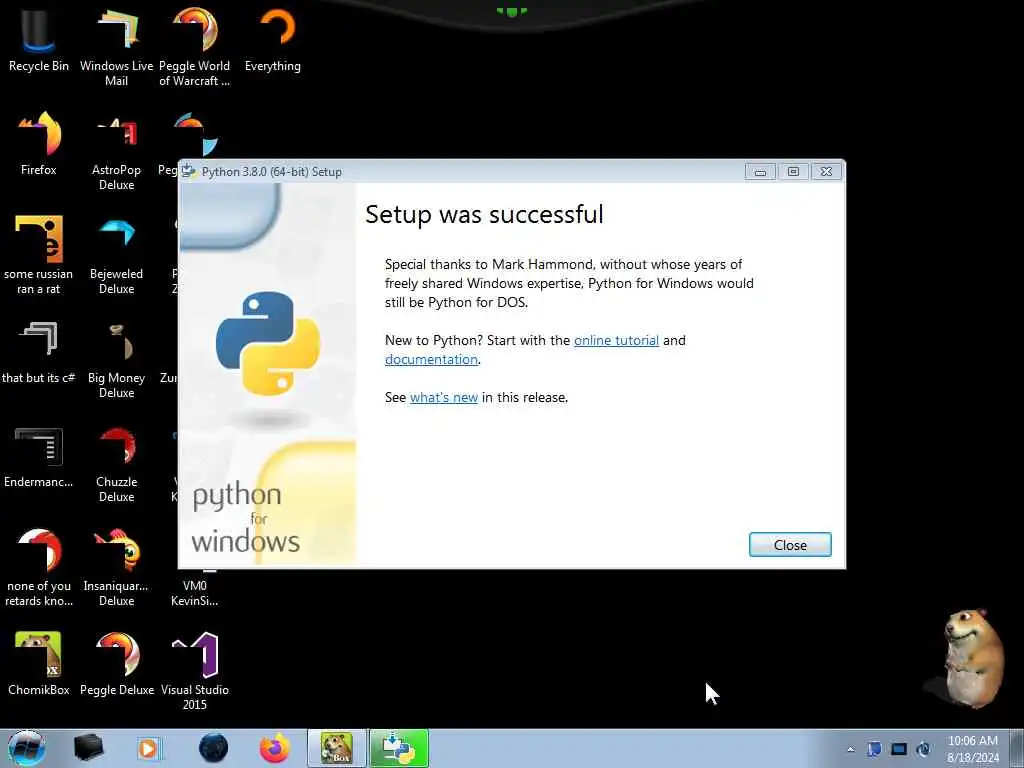Click the monitor icon in system tray
The image size is (1024, 768).
[x=899, y=749]
